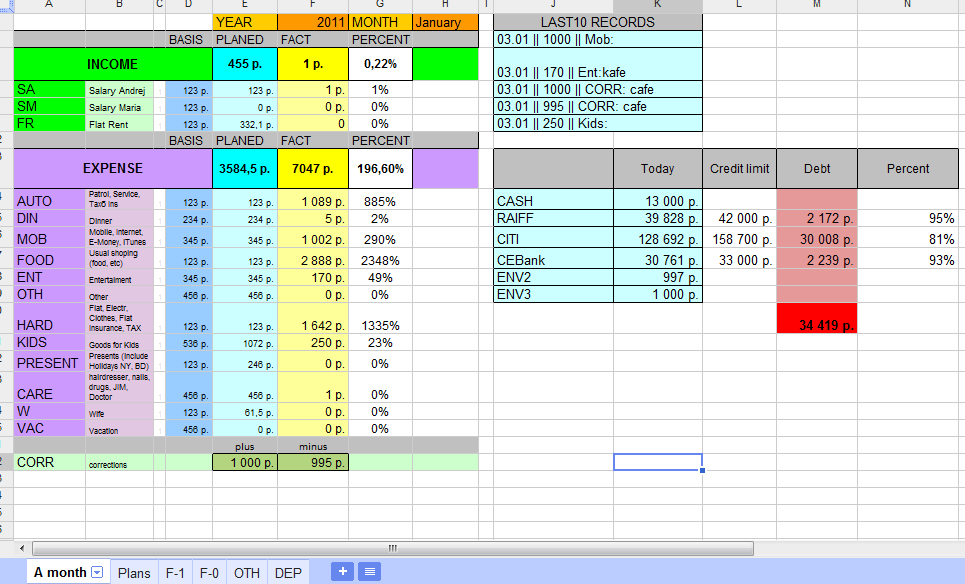
Task: Select the FOOD category cell
Action: pyautogui.click(x=49, y=258)
